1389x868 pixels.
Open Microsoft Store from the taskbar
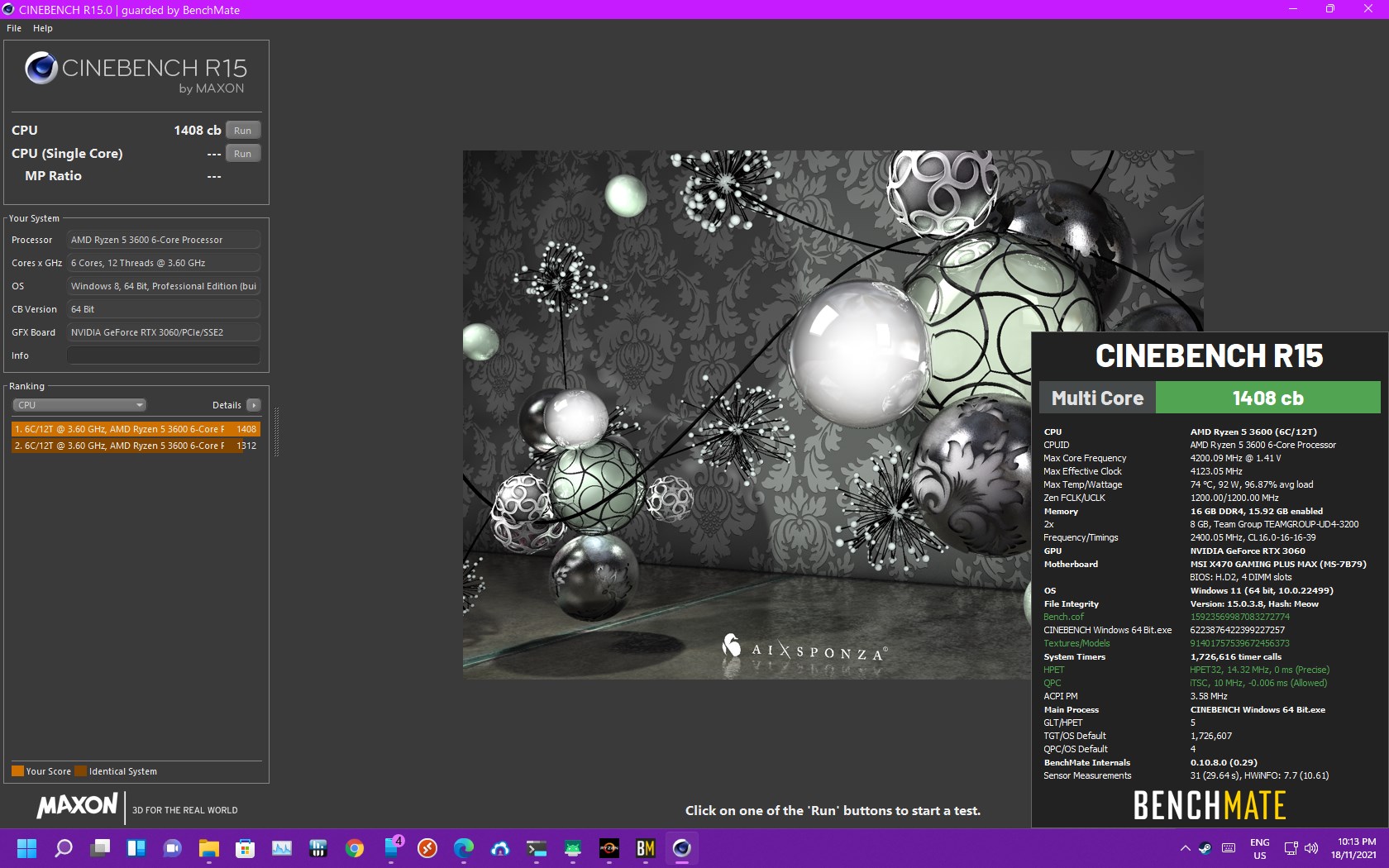[x=246, y=848]
